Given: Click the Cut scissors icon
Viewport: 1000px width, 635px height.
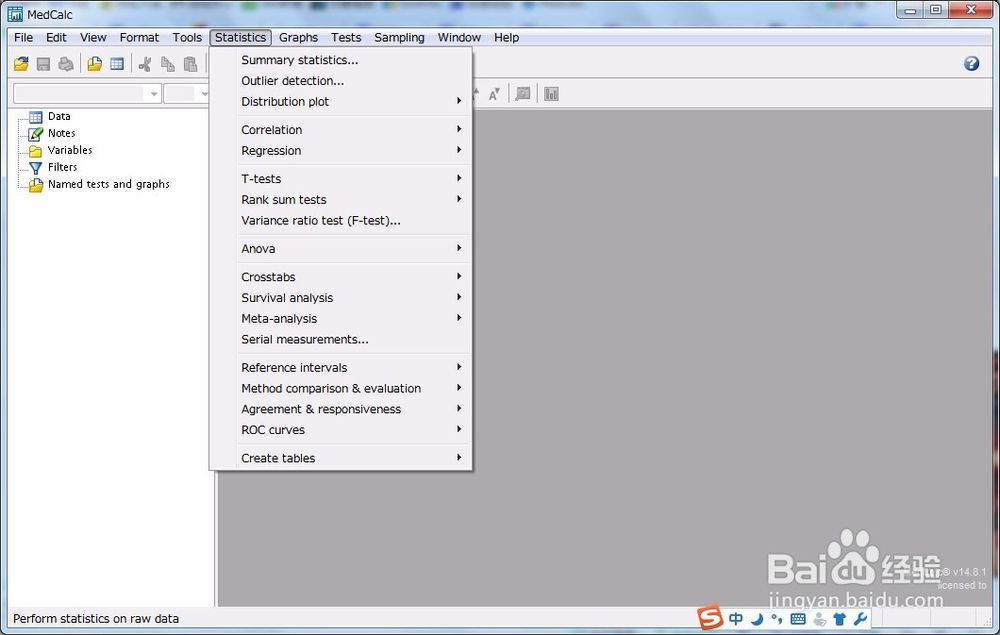Looking at the screenshot, I should pyautogui.click(x=145, y=64).
